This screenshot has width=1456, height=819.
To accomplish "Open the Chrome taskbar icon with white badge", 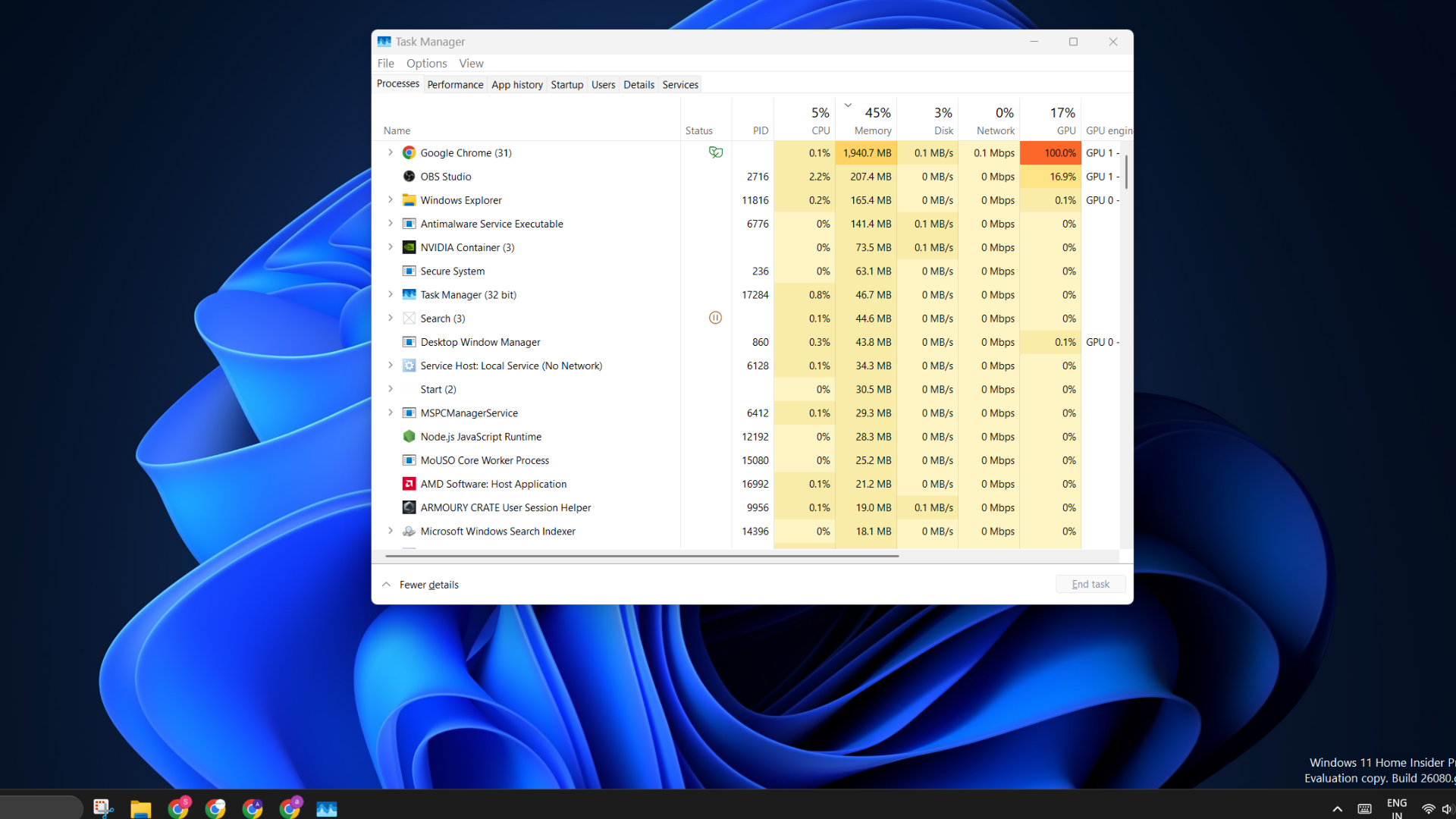I will pyautogui.click(x=215, y=808).
